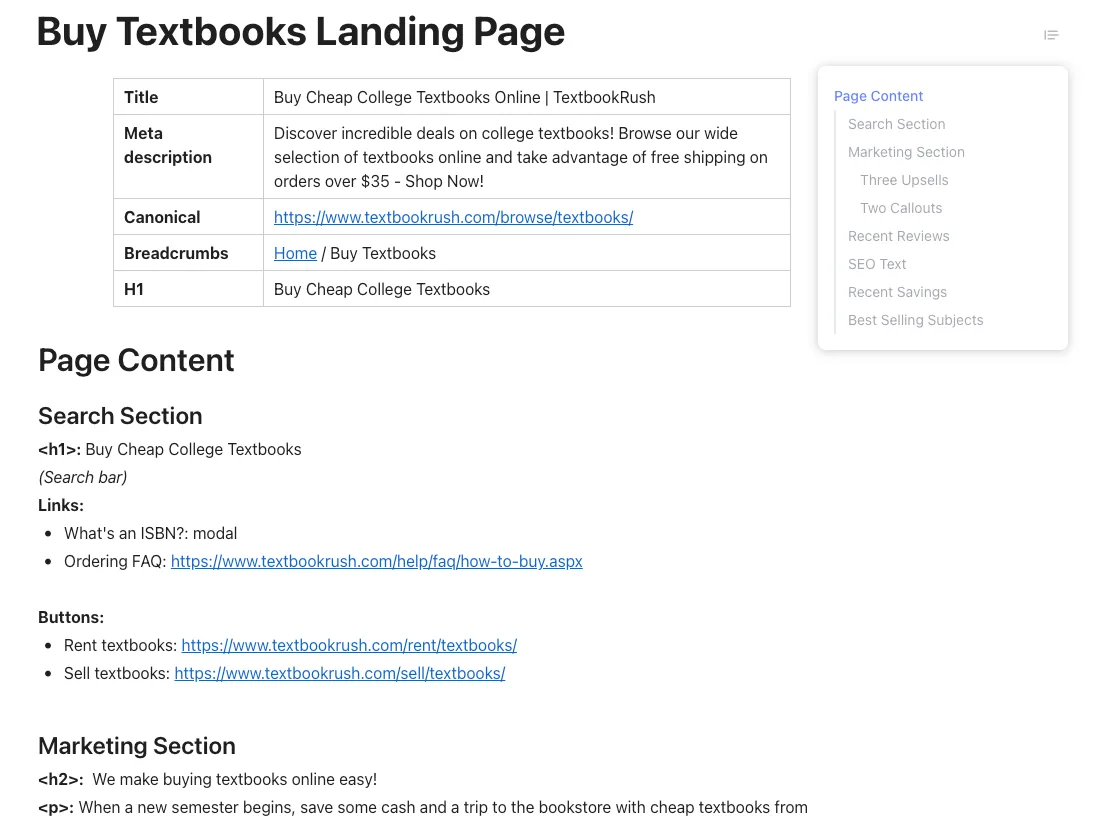Open Search Section in table of contents
1110x823 pixels.
[x=896, y=124]
